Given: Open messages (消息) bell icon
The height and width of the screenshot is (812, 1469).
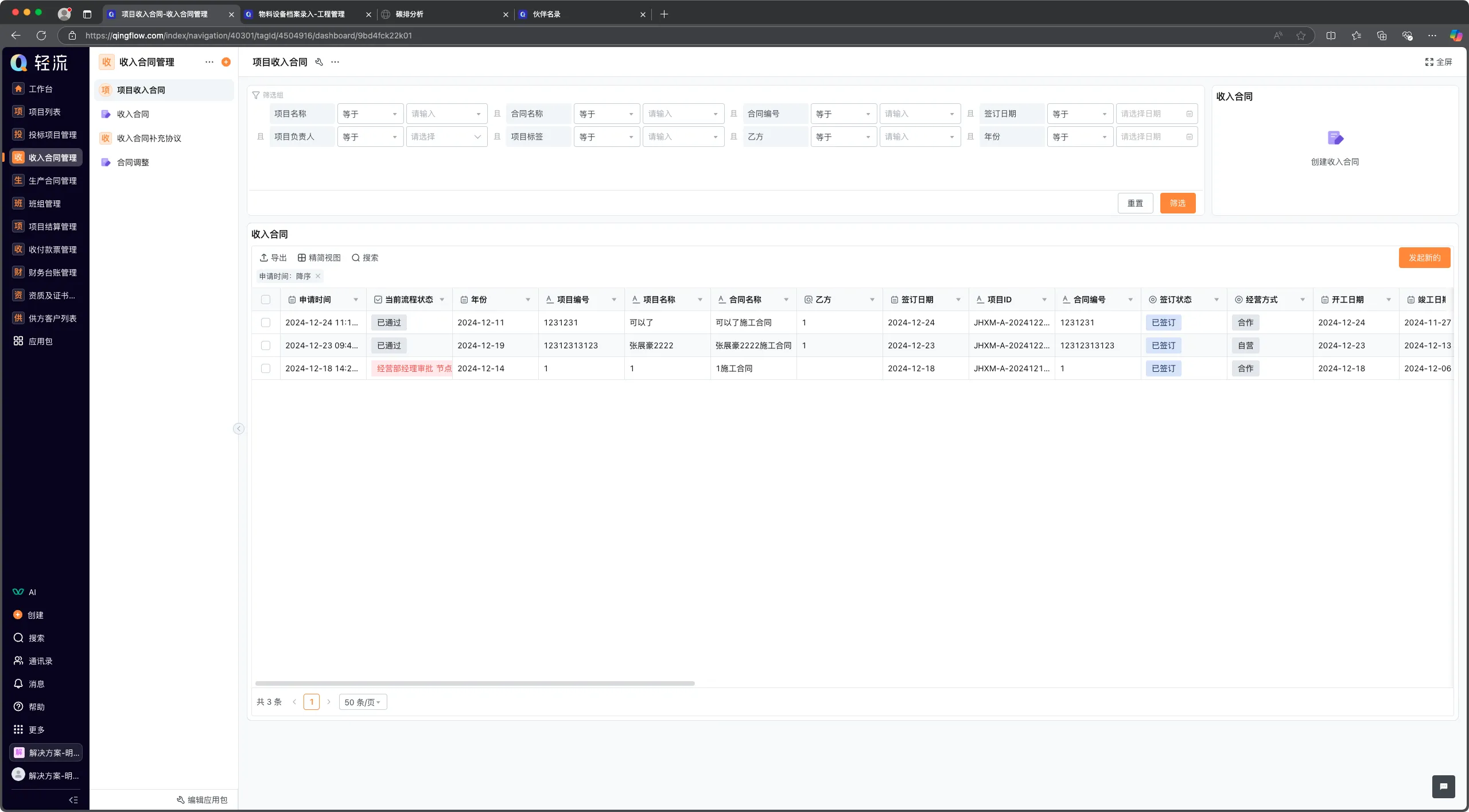Looking at the screenshot, I should point(18,683).
